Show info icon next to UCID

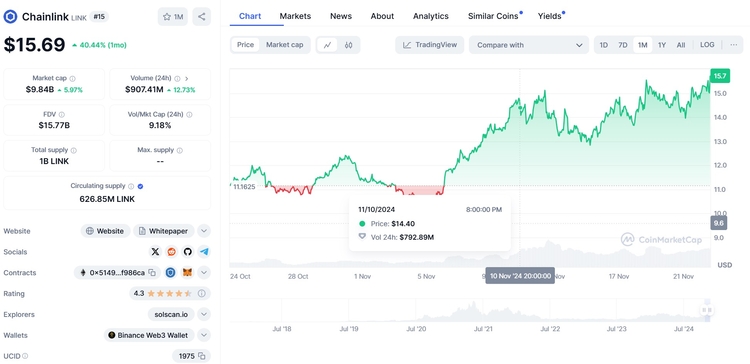[25, 356]
